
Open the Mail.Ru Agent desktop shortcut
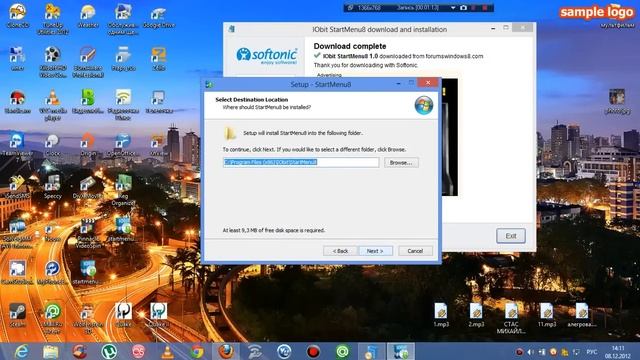pos(52,318)
